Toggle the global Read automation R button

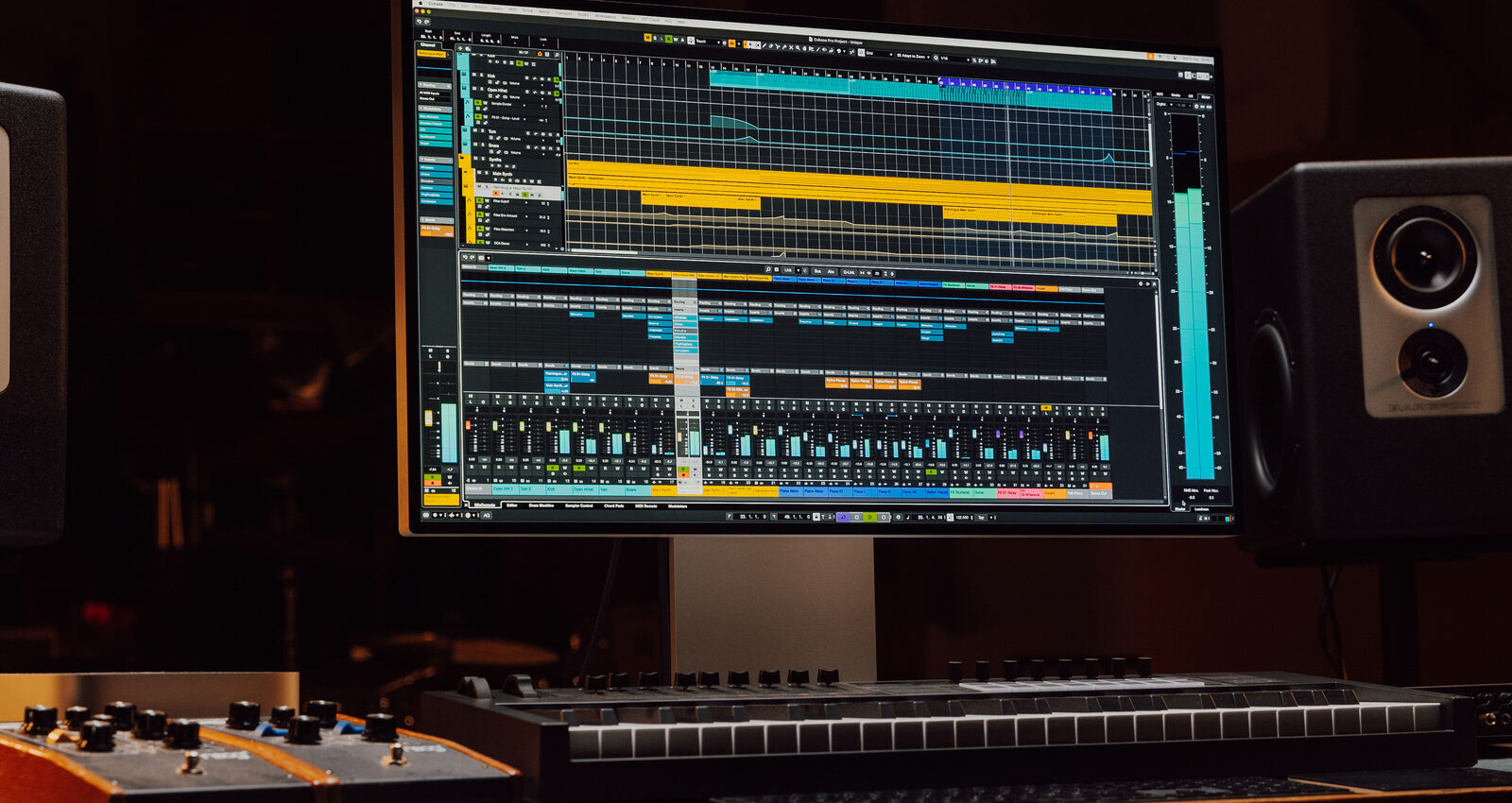(x=668, y=39)
